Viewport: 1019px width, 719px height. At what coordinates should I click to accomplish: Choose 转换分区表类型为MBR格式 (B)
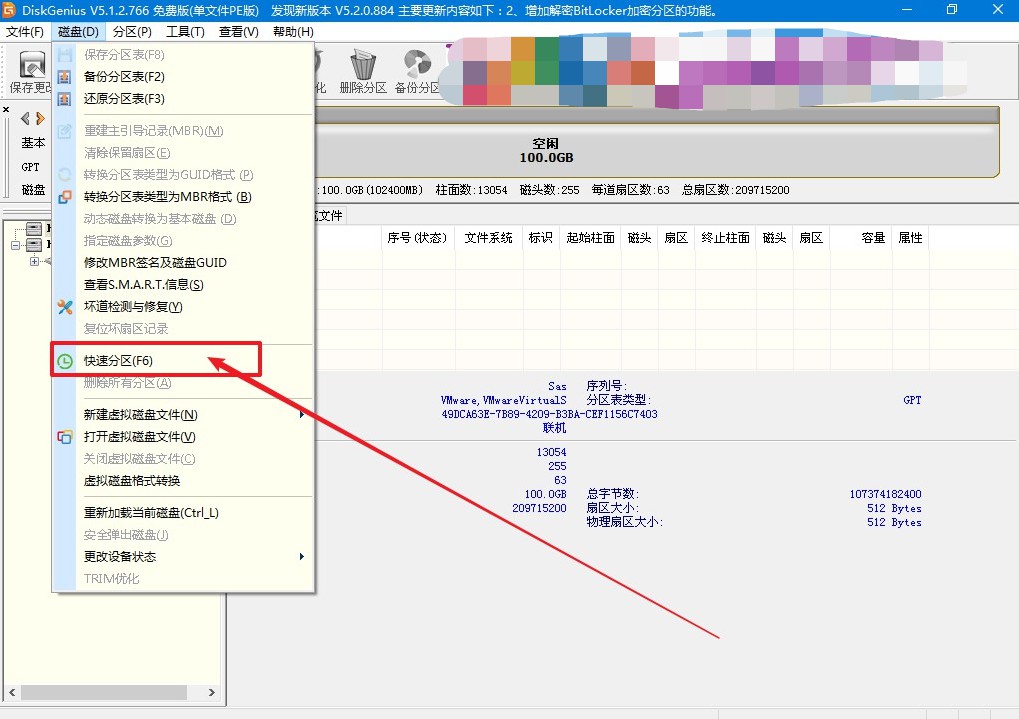(x=183, y=197)
